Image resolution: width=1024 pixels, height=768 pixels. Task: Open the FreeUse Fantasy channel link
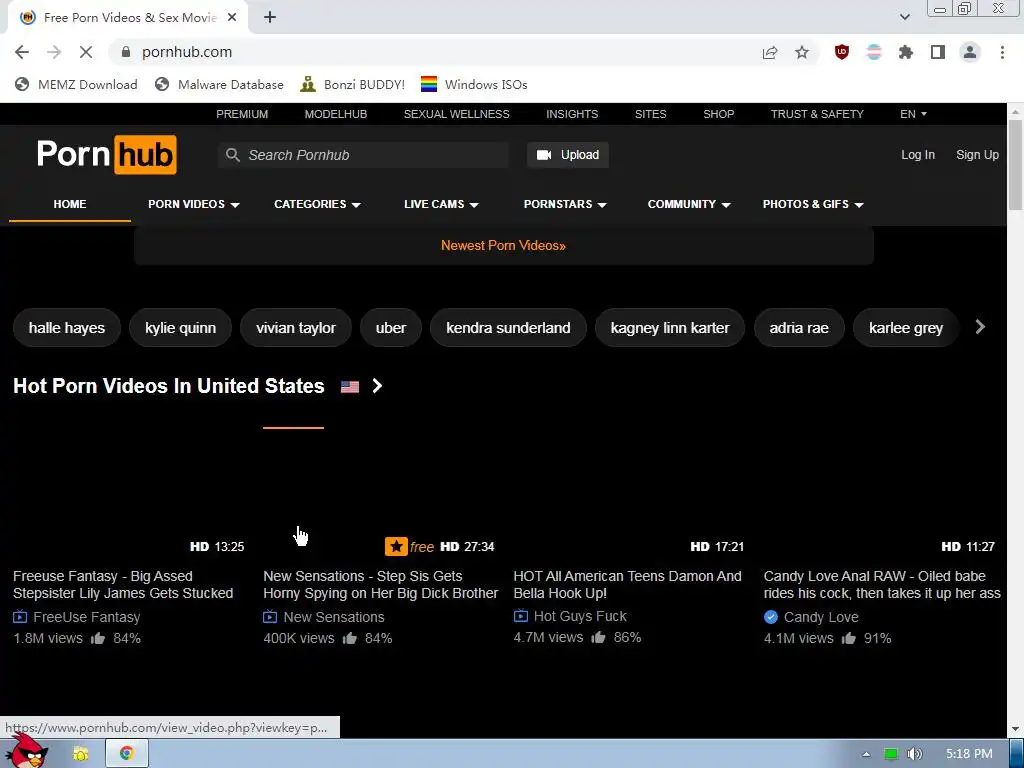(86, 617)
